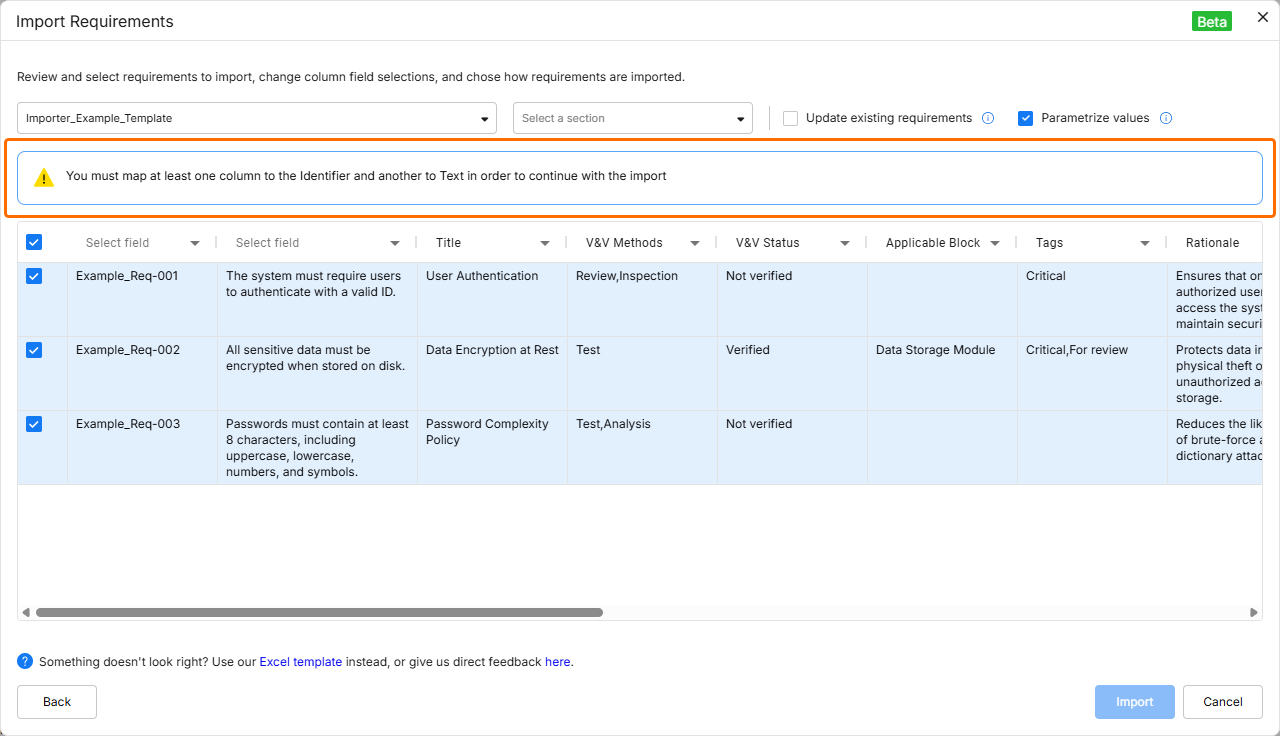Click the Data Encryption at Rest cell
Image resolution: width=1280 pixels, height=736 pixels.
pos(492,374)
